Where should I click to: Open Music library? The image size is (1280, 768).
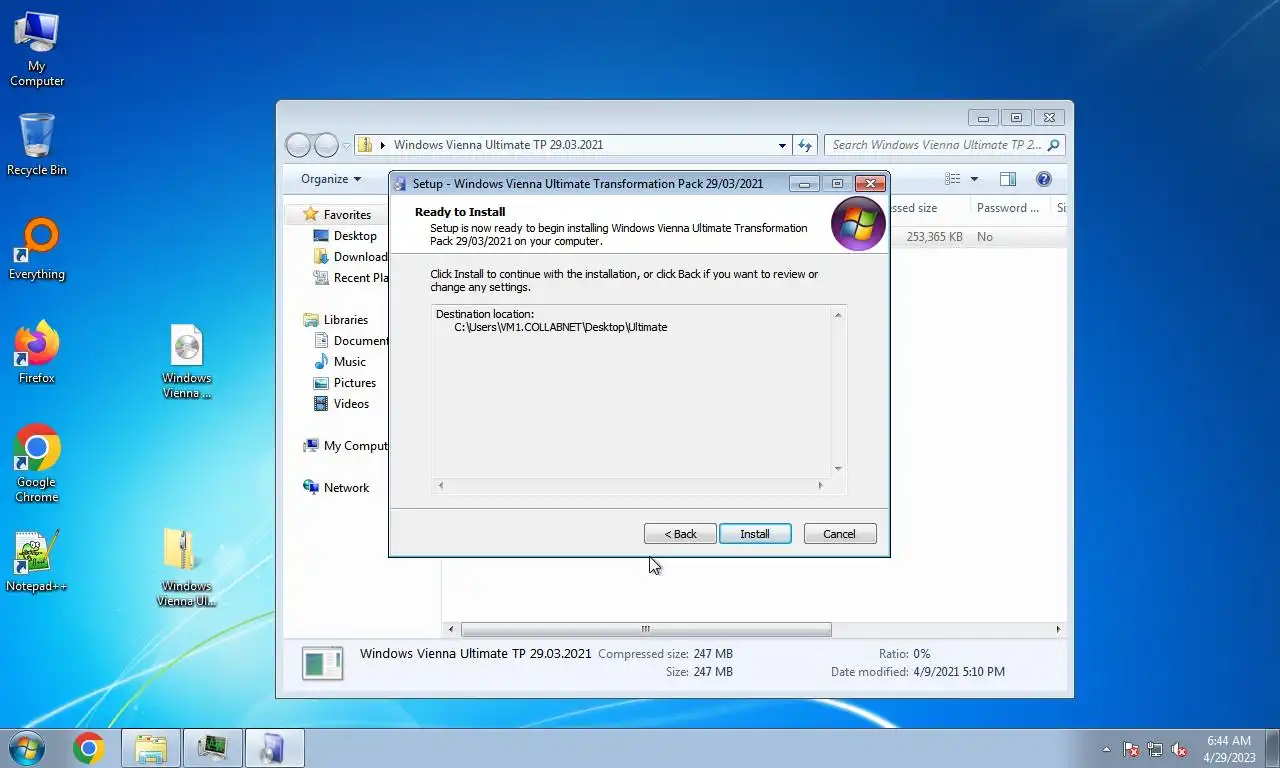point(339,362)
